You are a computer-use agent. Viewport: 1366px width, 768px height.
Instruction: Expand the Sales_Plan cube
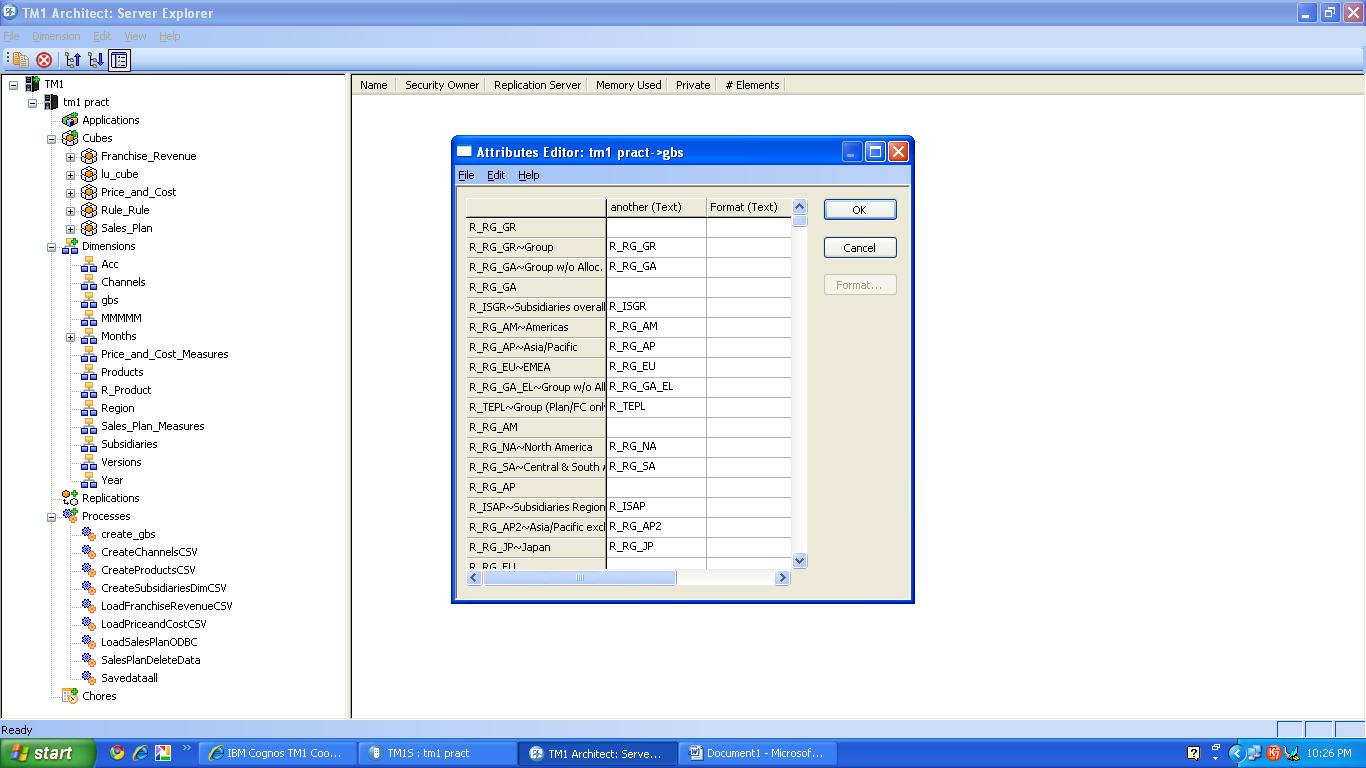pos(71,229)
